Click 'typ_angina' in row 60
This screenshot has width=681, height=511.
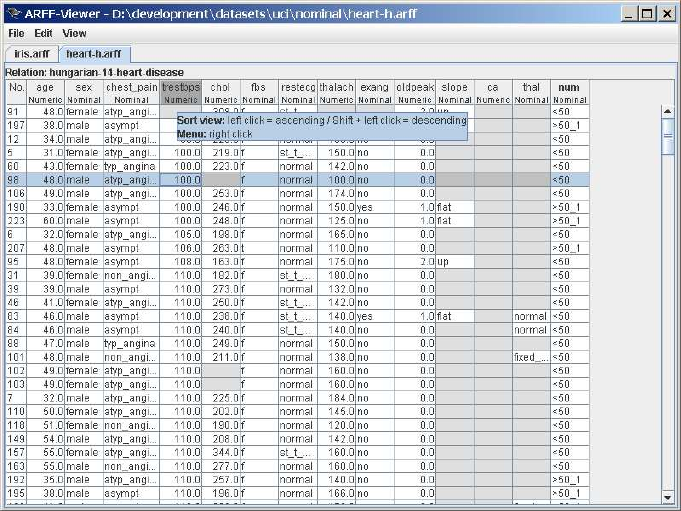click(131, 166)
